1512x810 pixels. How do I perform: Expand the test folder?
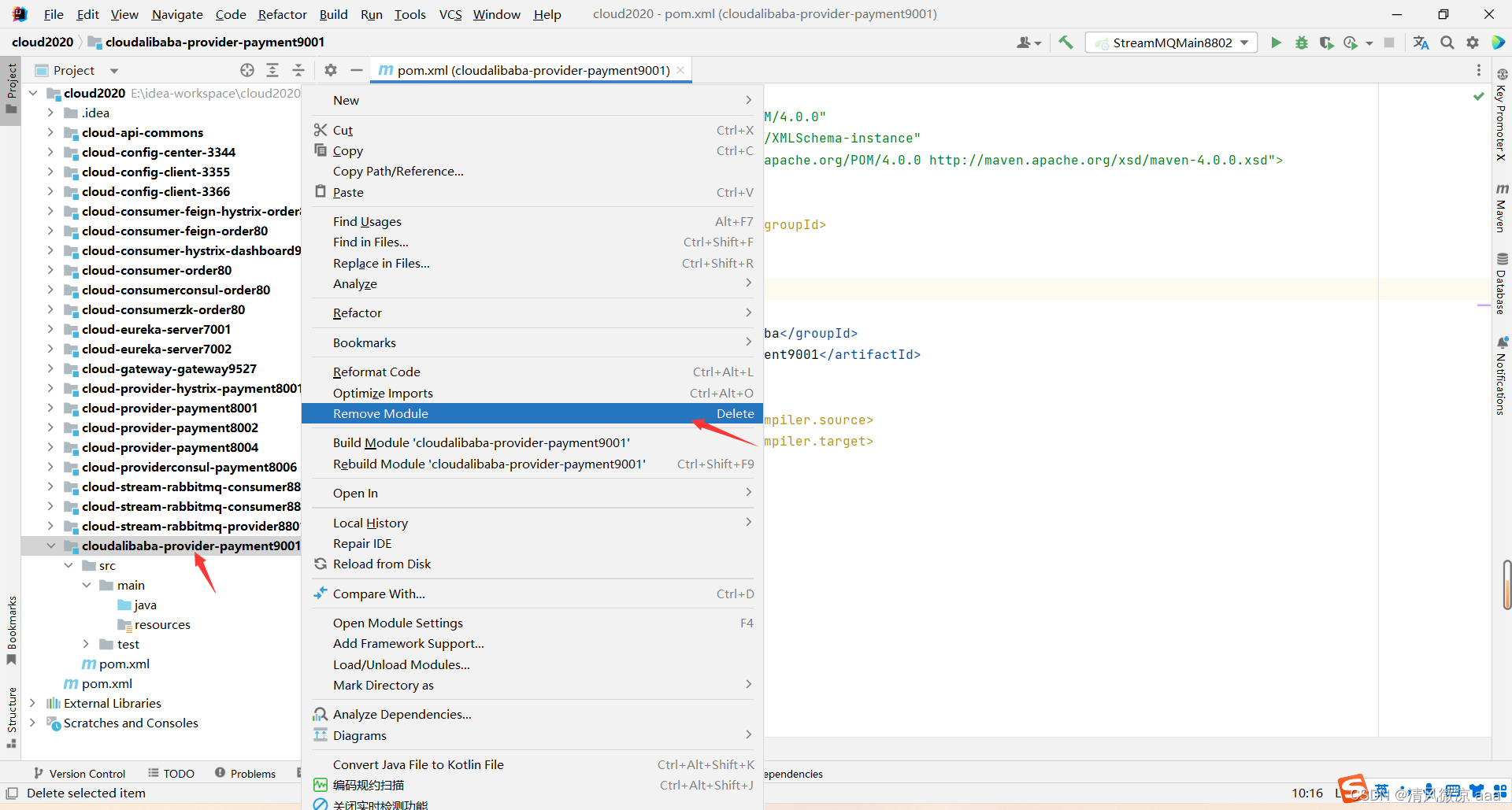coord(86,644)
